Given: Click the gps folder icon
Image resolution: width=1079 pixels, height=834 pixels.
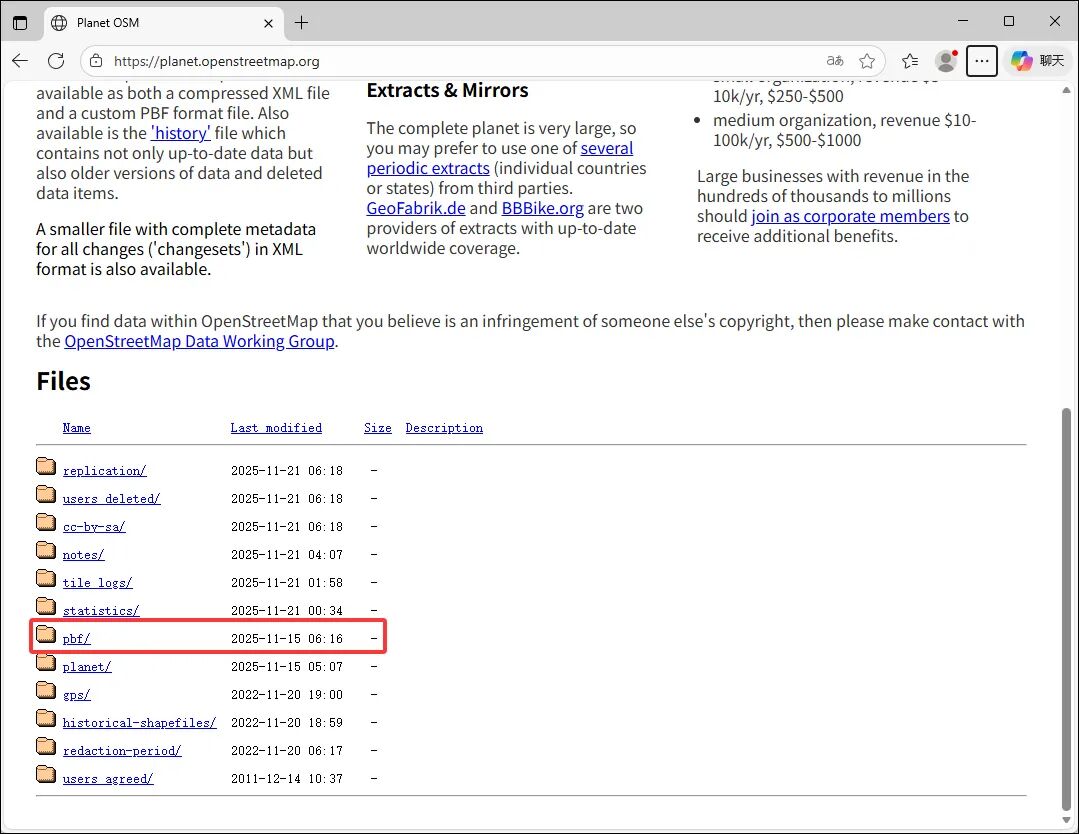Looking at the screenshot, I should tap(46, 690).
